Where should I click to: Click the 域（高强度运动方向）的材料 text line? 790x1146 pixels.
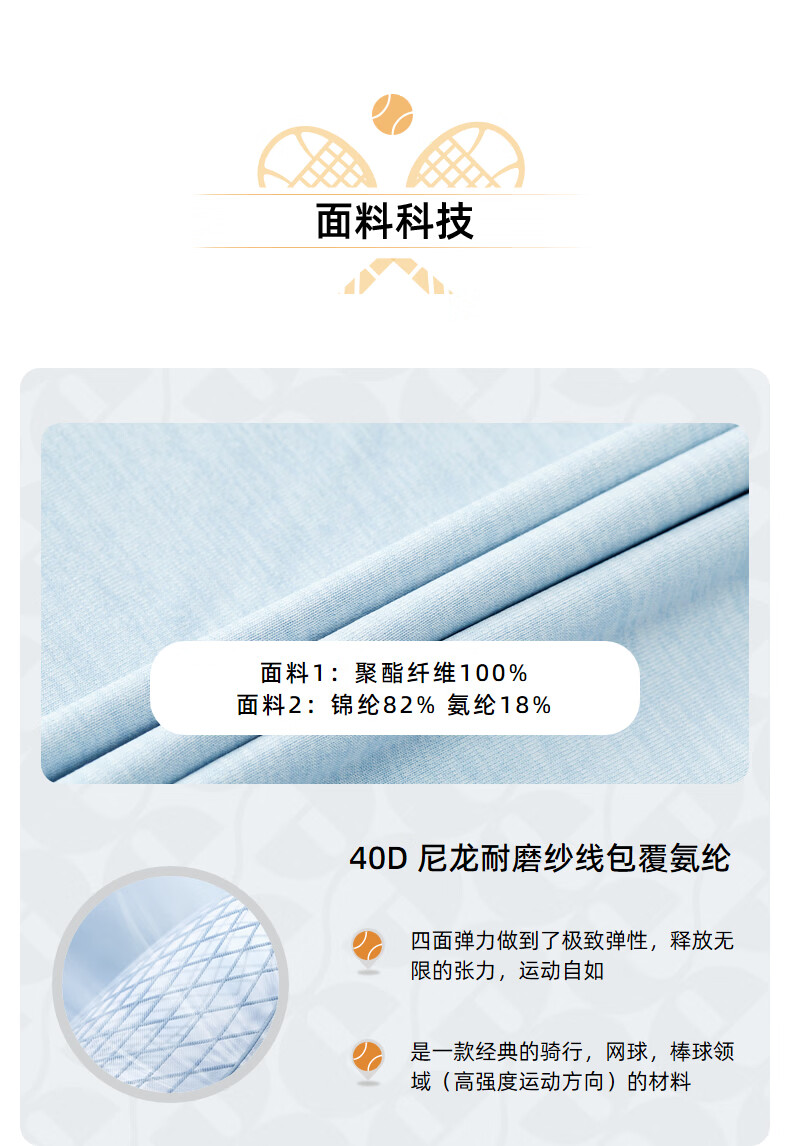tap(550, 1081)
